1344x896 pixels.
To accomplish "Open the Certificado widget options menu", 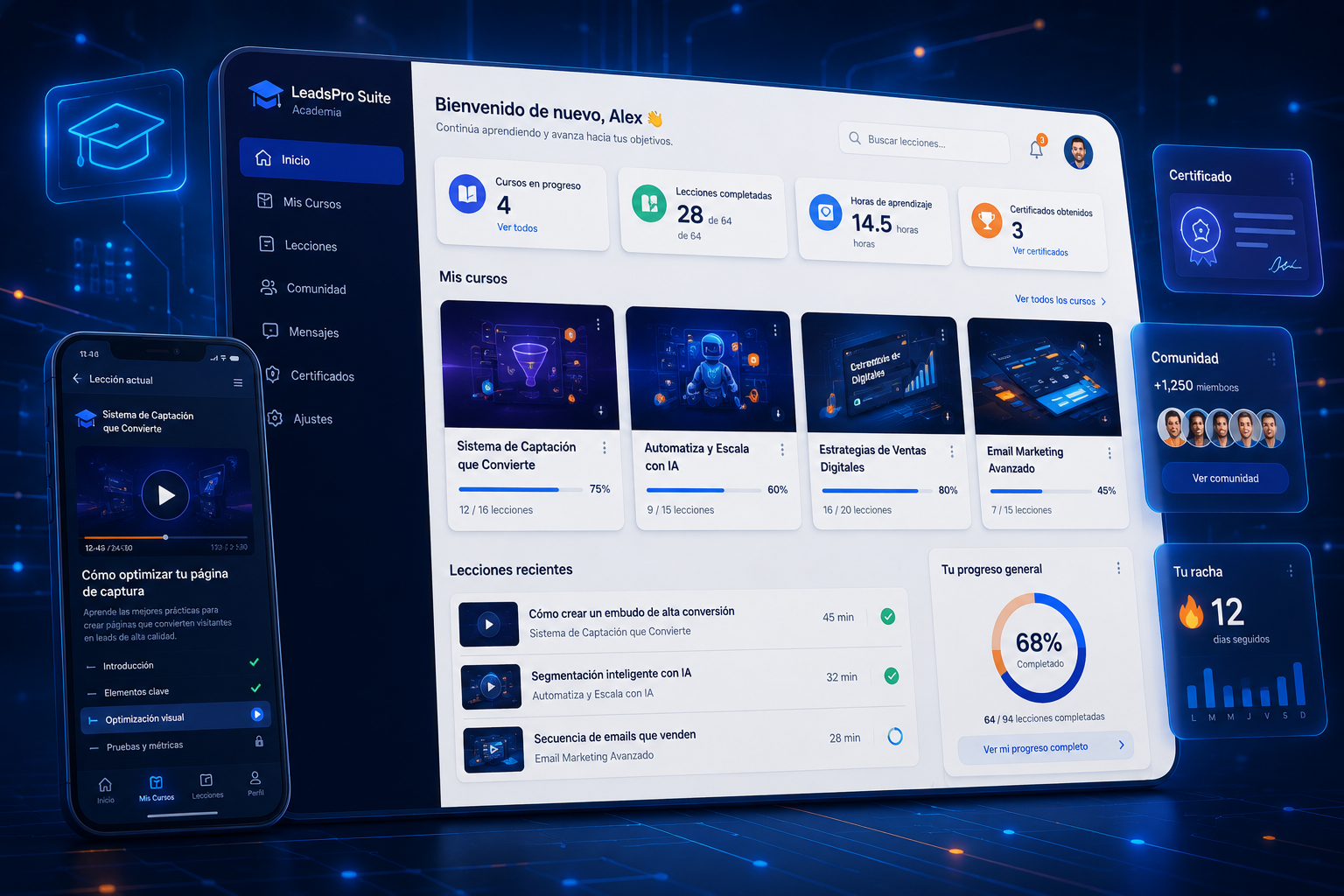I will 1291,178.
